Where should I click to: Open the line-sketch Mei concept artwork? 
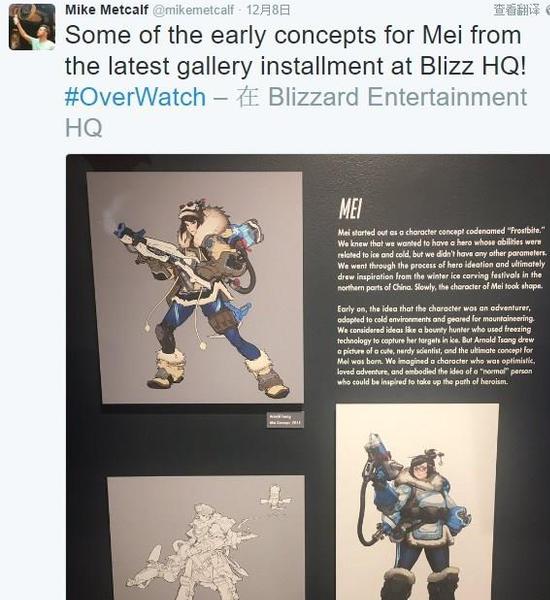(x=206, y=538)
